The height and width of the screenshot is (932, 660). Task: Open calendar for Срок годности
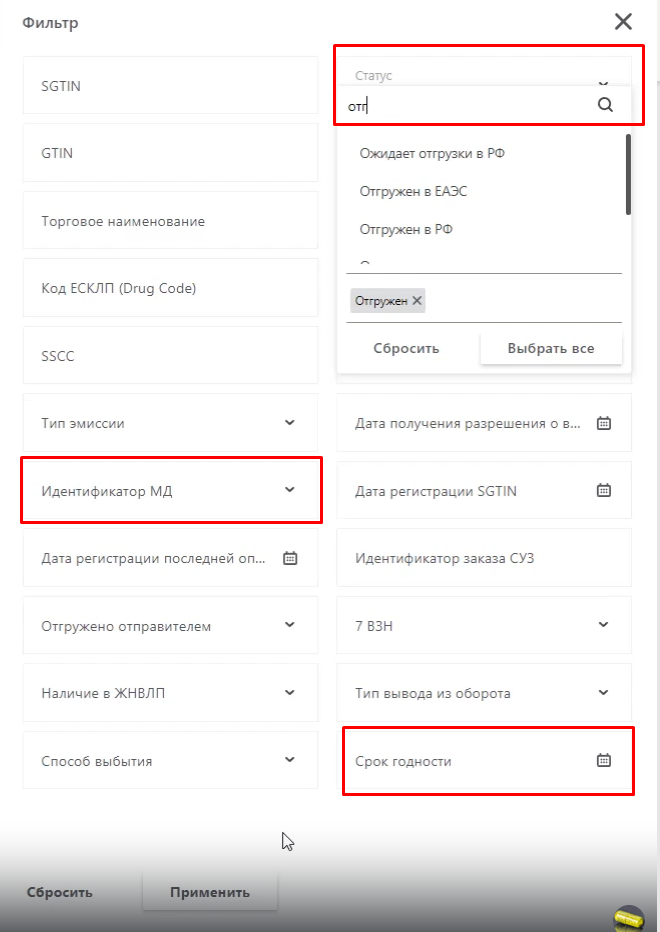tap(603, 761)
